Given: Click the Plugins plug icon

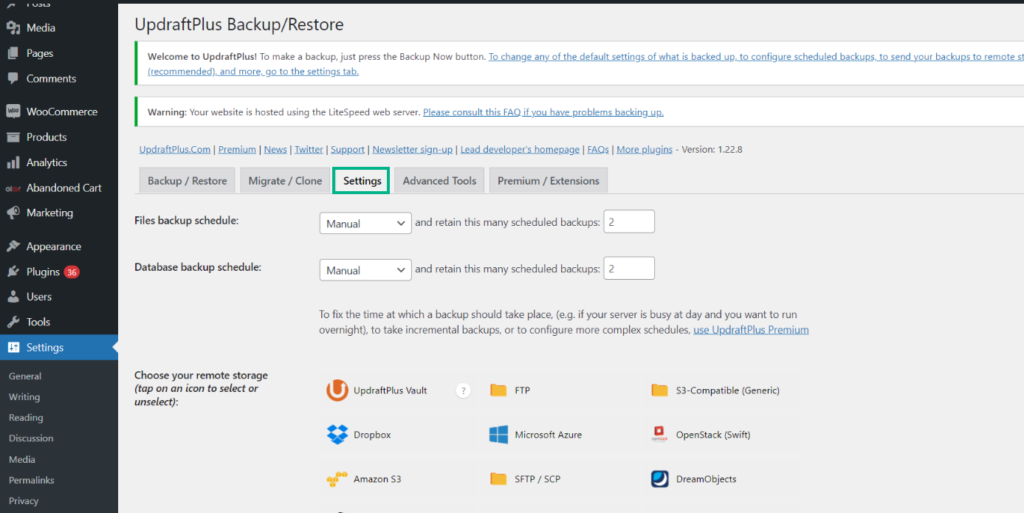Looking at the screenshot, I should (13, 272).
